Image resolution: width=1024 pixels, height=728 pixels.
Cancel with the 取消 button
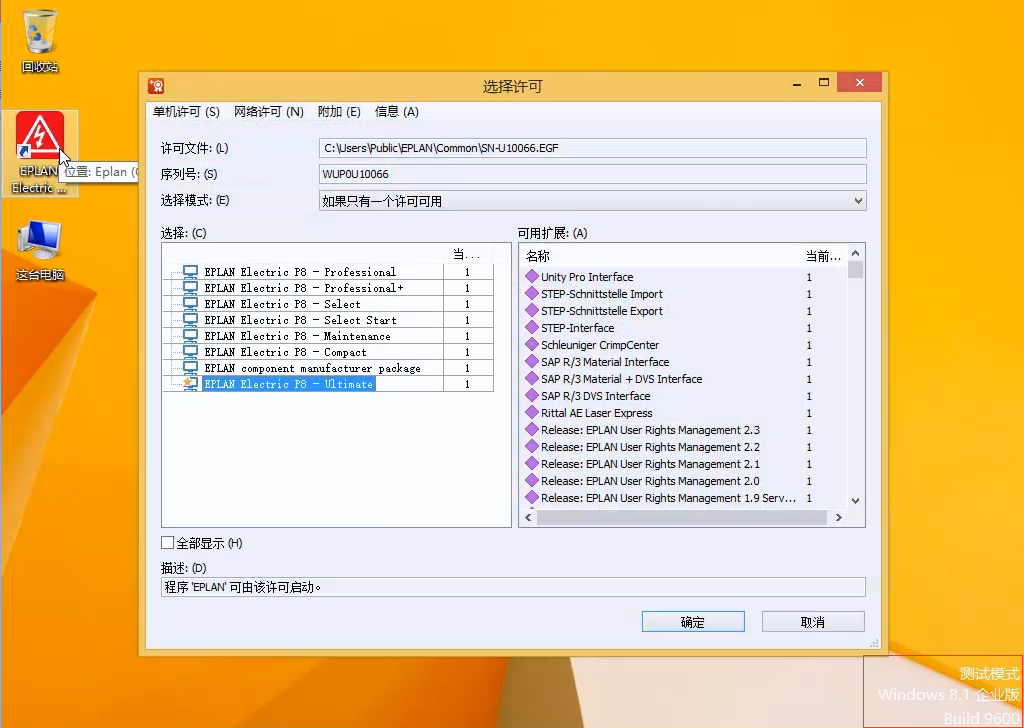(813, 622)
